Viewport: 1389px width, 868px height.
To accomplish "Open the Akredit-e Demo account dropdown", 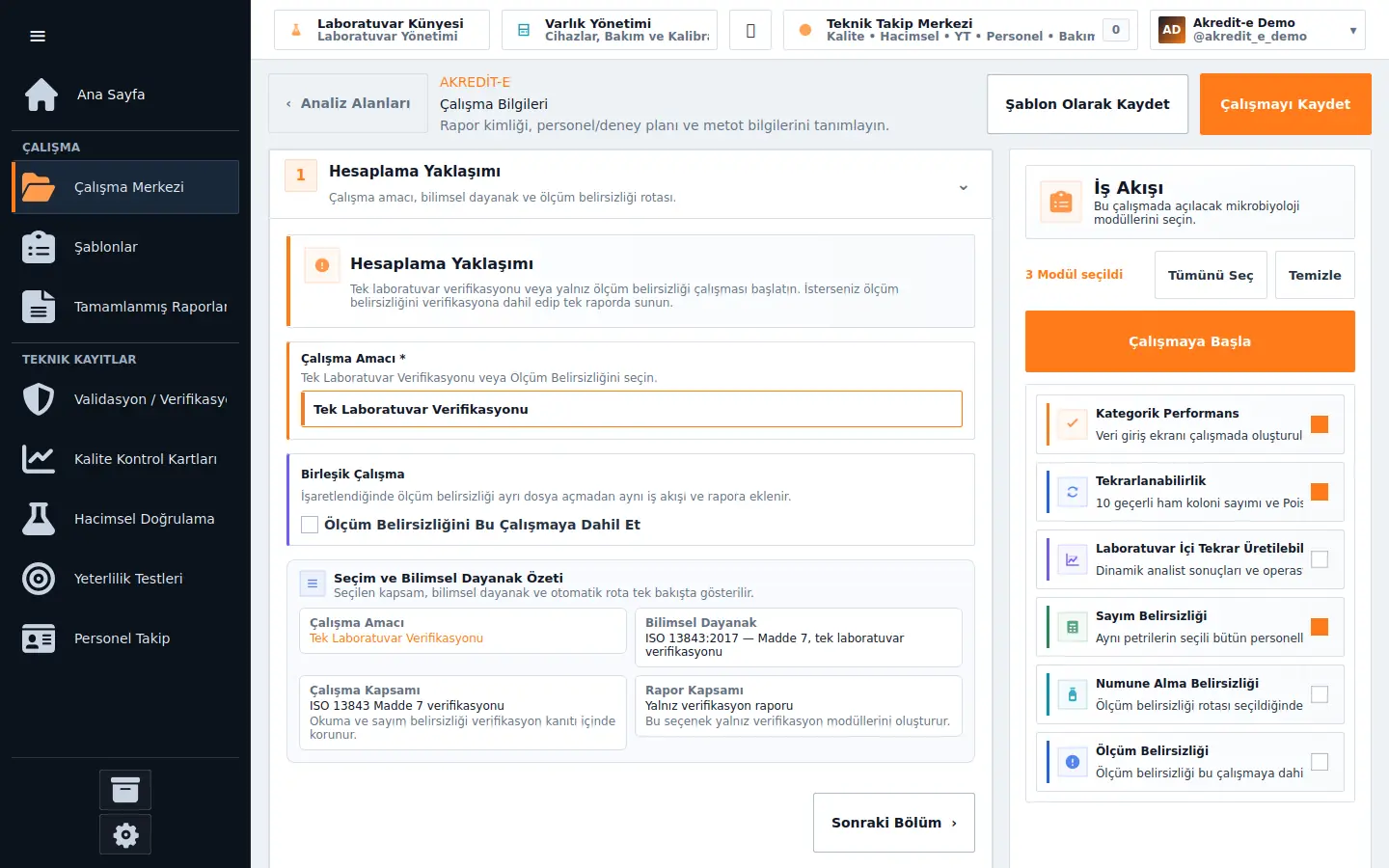I will click(x=1258, y=30).
